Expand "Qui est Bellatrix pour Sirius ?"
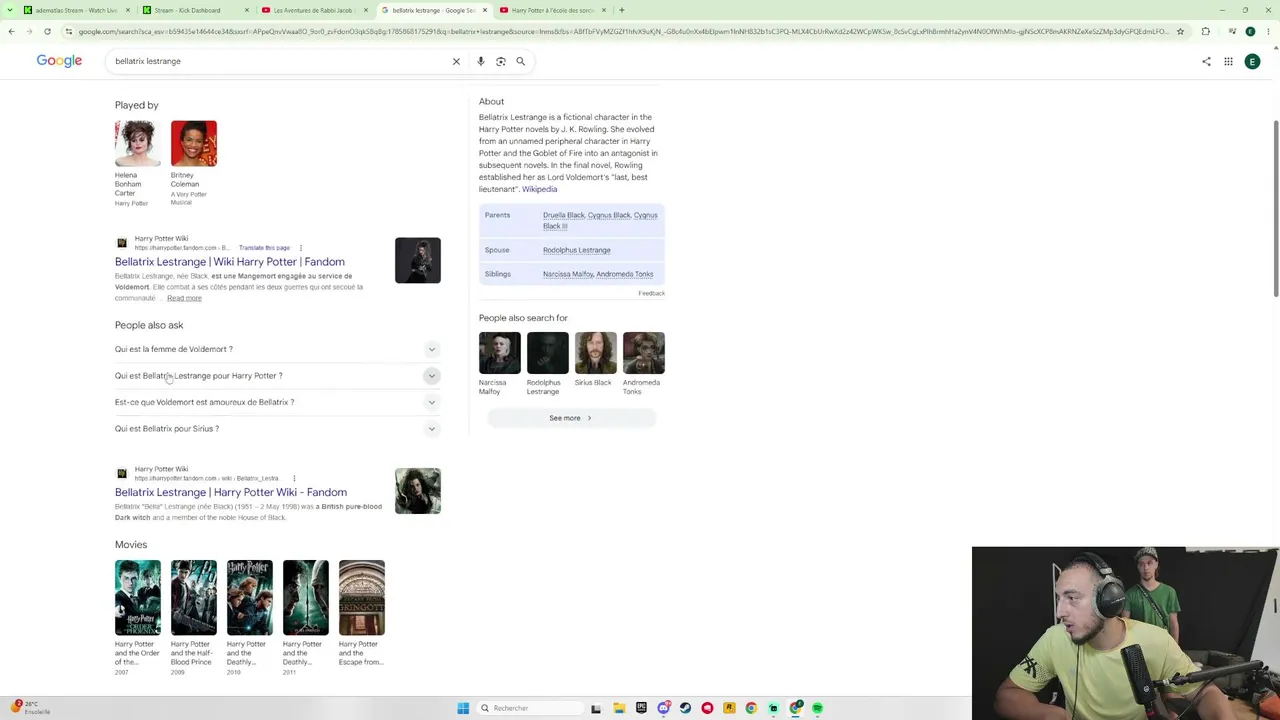 277,429
